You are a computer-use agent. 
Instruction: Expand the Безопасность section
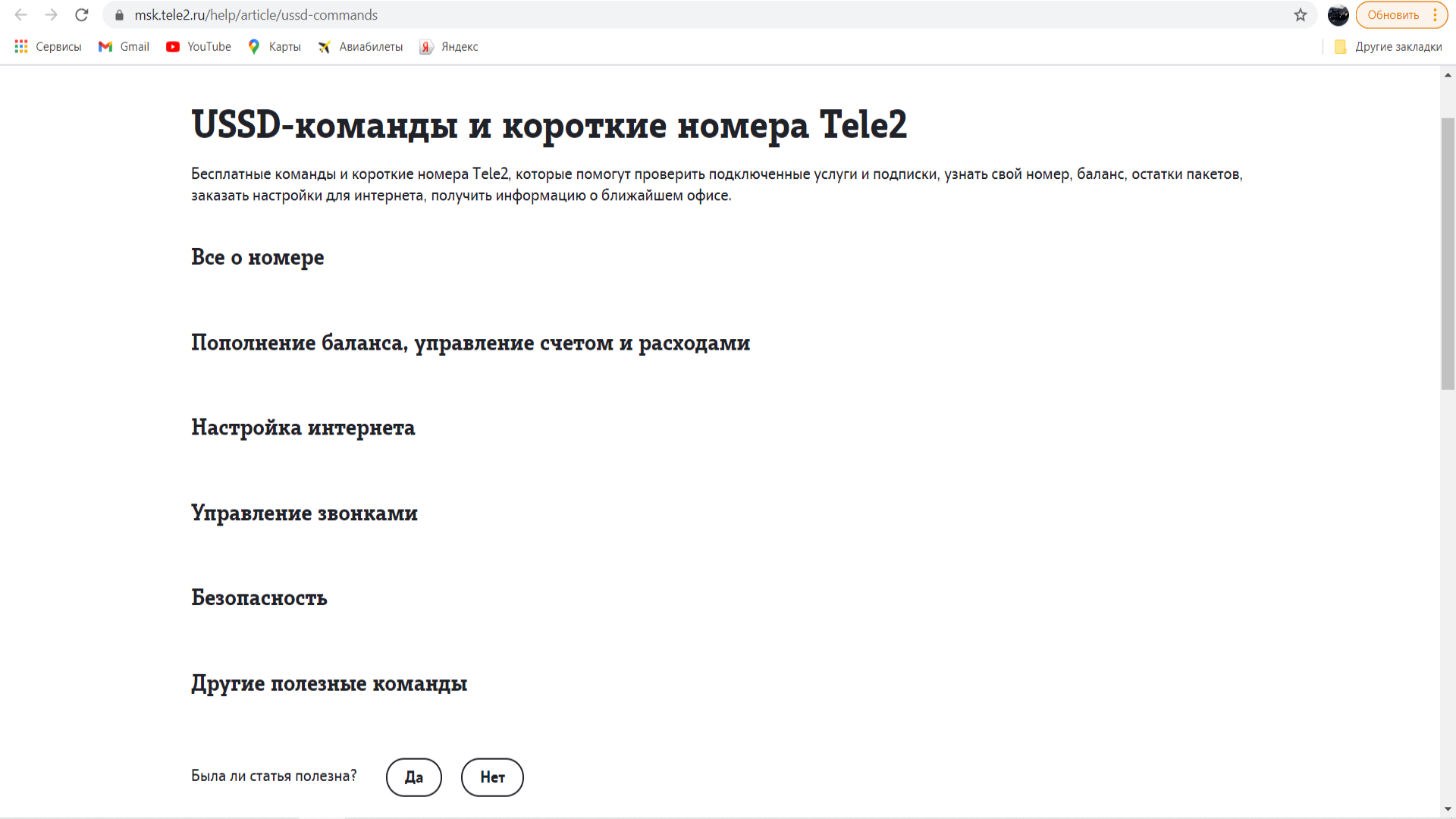pyautogui.click(x=259, y=598)
